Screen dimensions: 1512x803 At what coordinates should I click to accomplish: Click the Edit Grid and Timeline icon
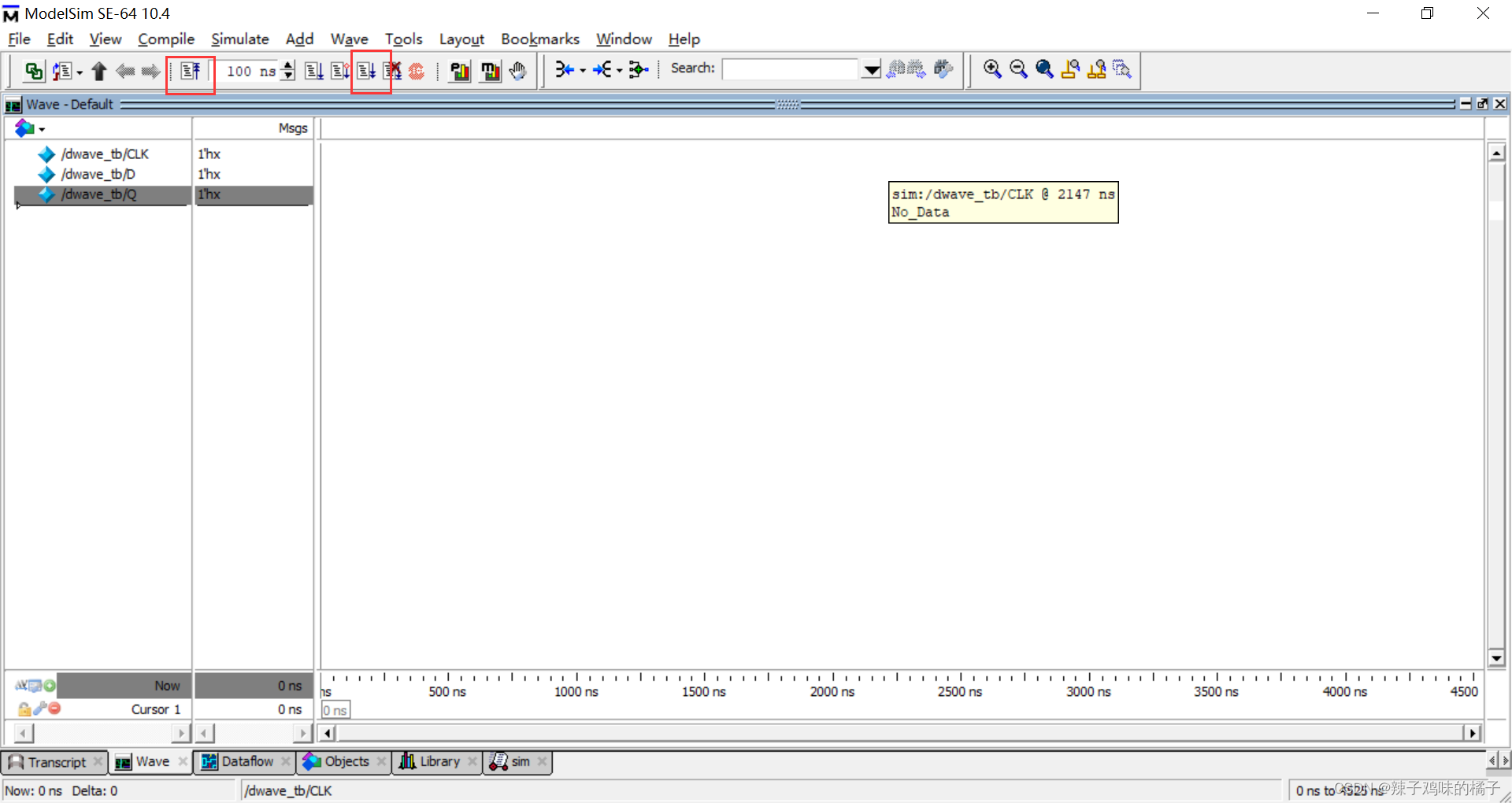tap(35, 686)
